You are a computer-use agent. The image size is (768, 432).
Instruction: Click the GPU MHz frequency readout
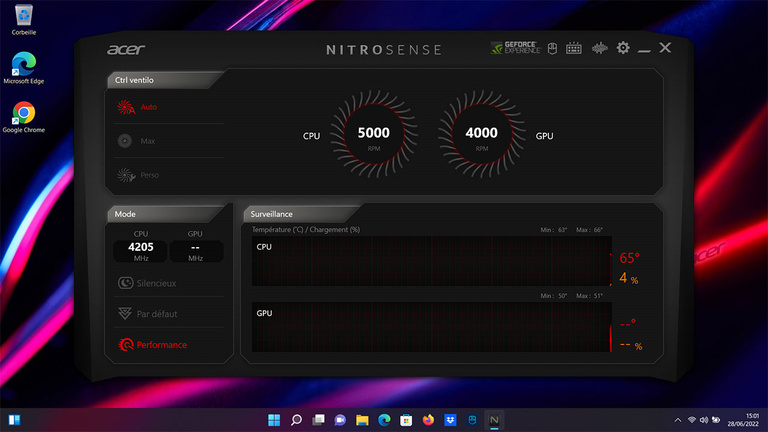(195, 251)
